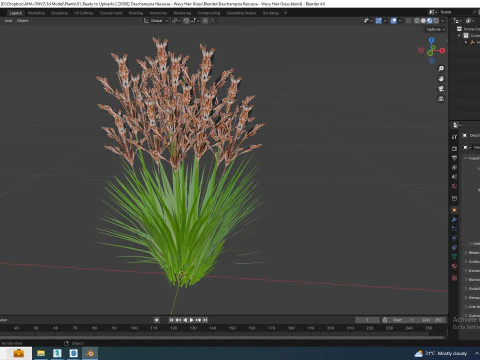This screenshot has width=480, height=360.
Task: Play the animation forward
Action: 192,320
